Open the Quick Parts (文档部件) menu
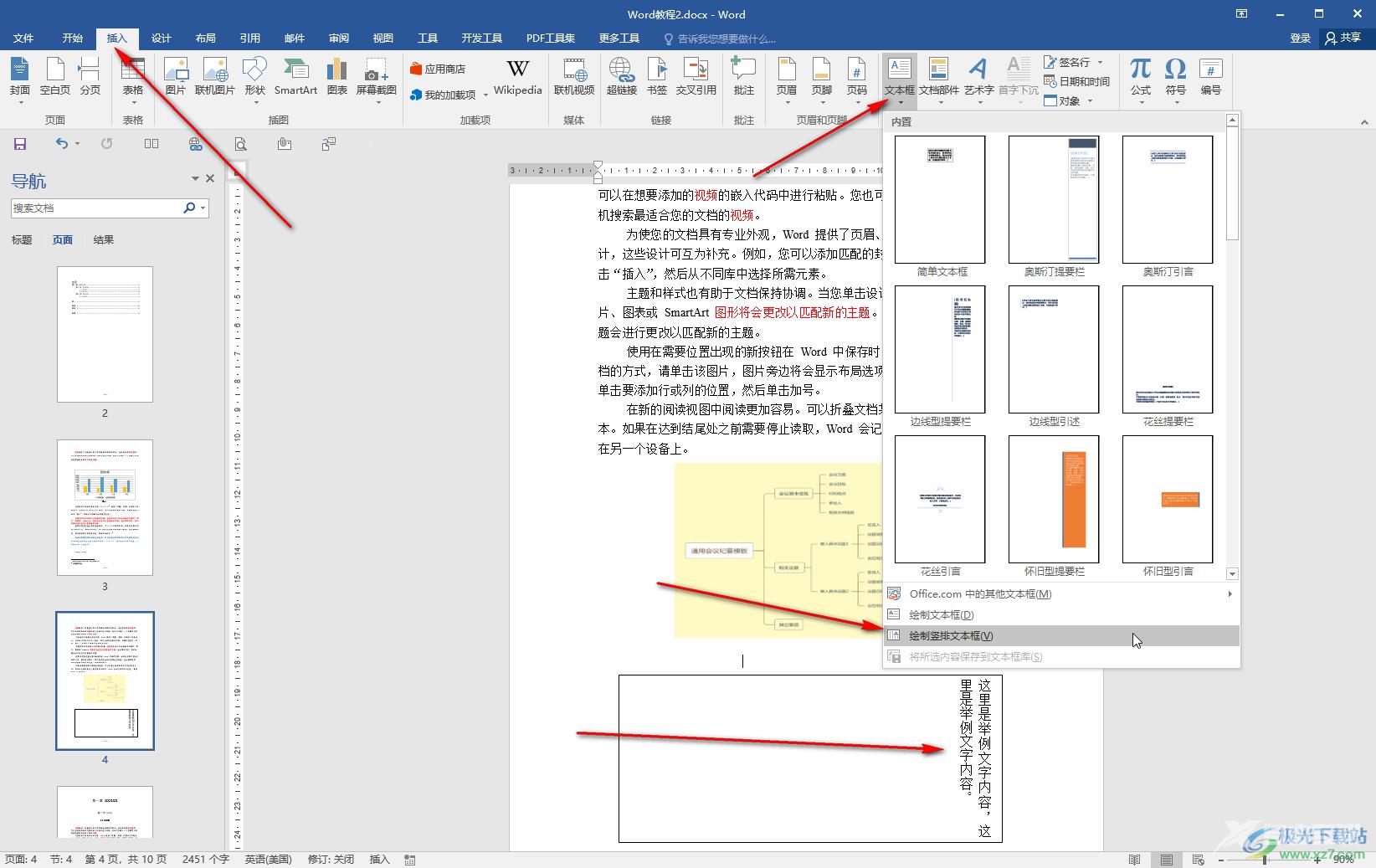This screenshot has height=868, width=1376. click(x=939, y=80)
